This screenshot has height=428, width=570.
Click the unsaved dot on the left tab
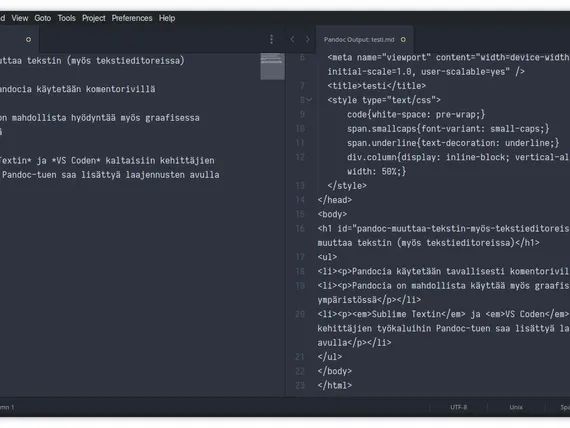coord(28,40)
